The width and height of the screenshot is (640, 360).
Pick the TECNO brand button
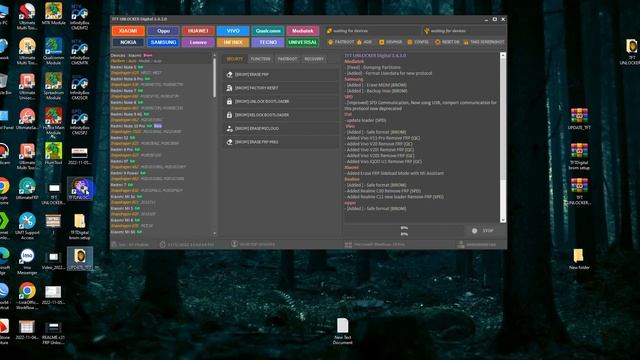coord(268,42)
